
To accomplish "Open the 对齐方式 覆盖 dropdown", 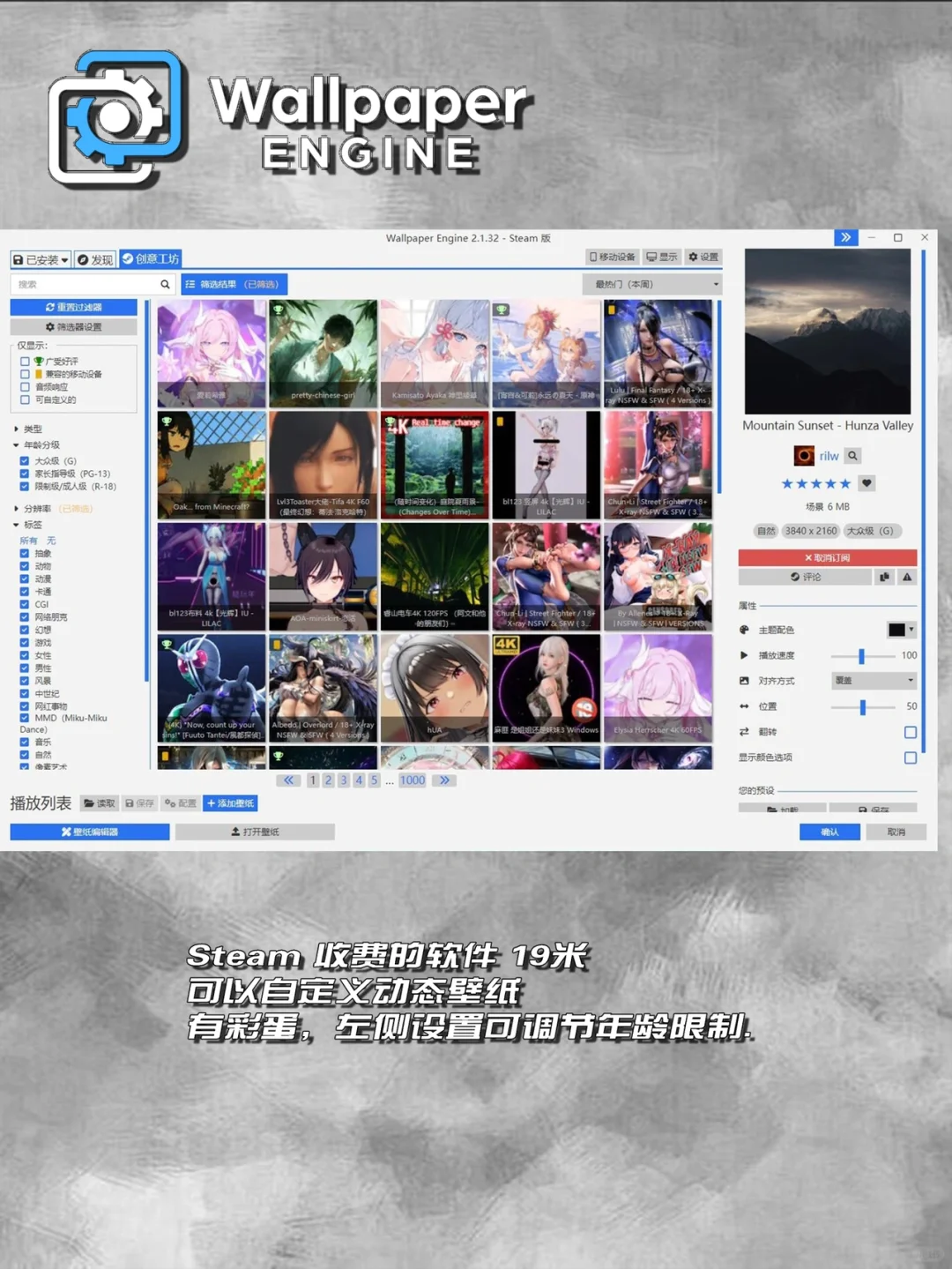I will point(874,680).
